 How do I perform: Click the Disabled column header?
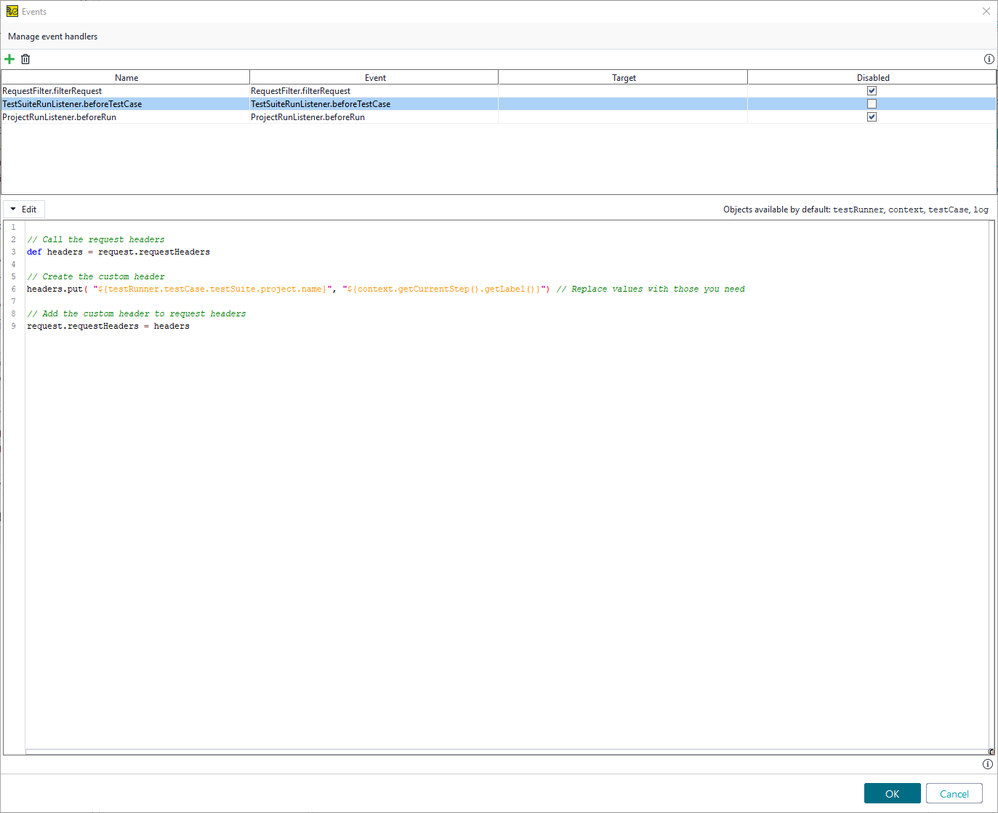872,77
